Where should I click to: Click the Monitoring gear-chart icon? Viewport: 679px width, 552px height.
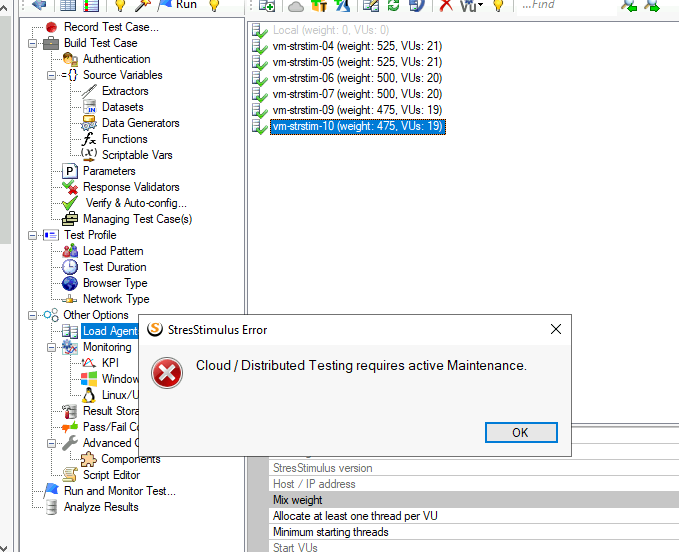(x=70, y=347)
